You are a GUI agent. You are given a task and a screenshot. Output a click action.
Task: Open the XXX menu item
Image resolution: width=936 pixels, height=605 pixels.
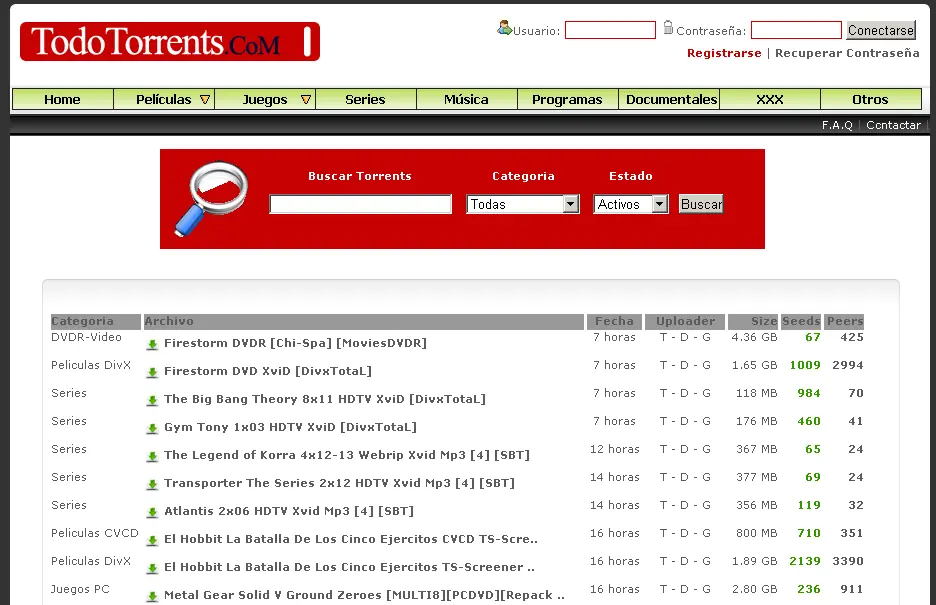769,100
